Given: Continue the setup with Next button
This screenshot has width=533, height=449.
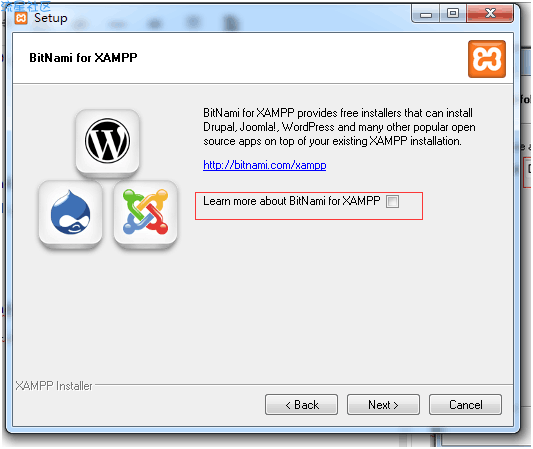Looking at the screenshot, I should coord(383,404).
